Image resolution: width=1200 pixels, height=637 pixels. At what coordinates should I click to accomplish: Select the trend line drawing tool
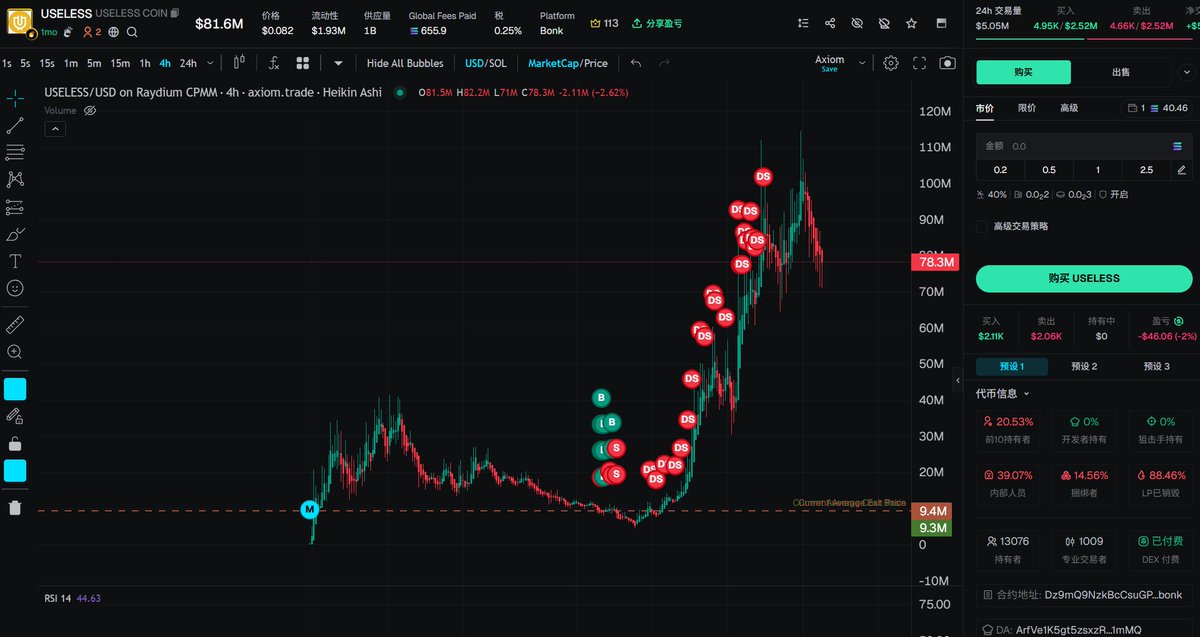(x=15, y=126)
